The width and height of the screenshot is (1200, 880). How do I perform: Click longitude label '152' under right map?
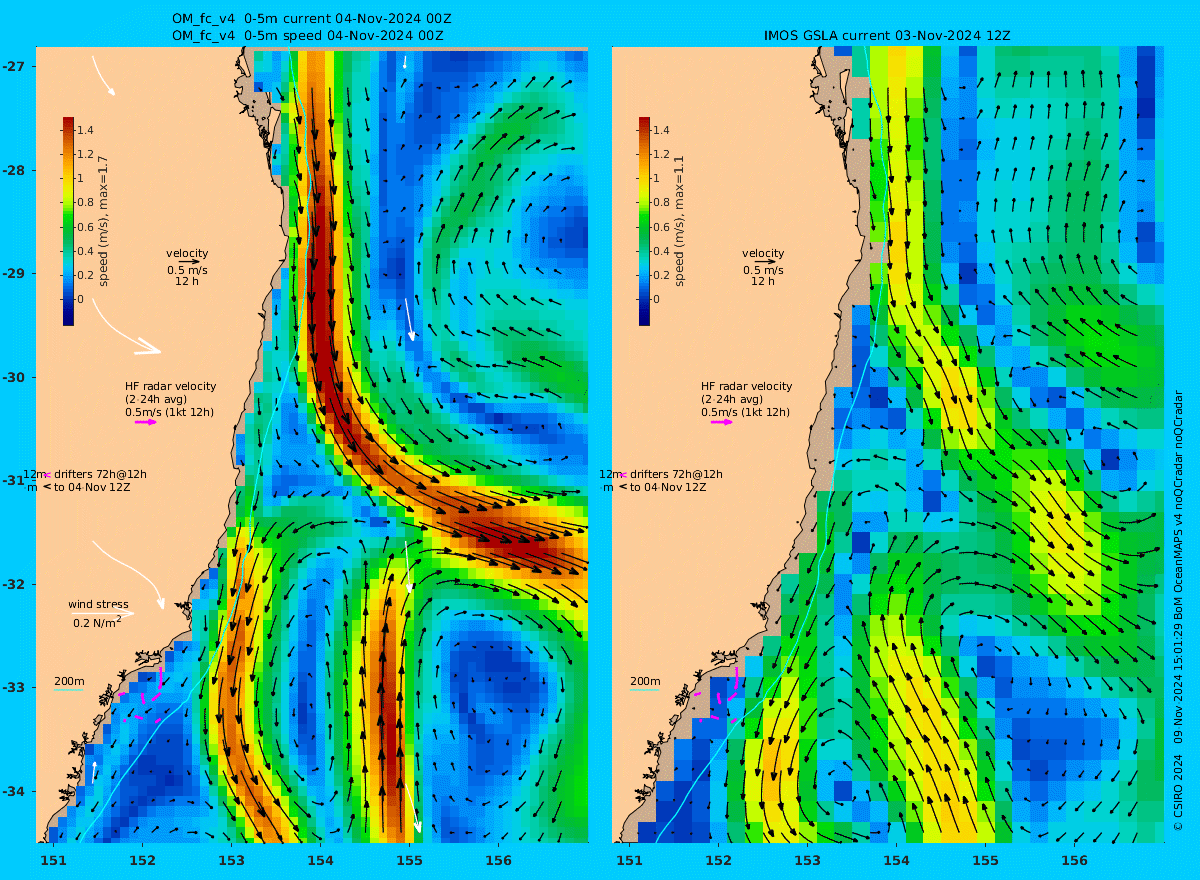(x=719, y=860)
